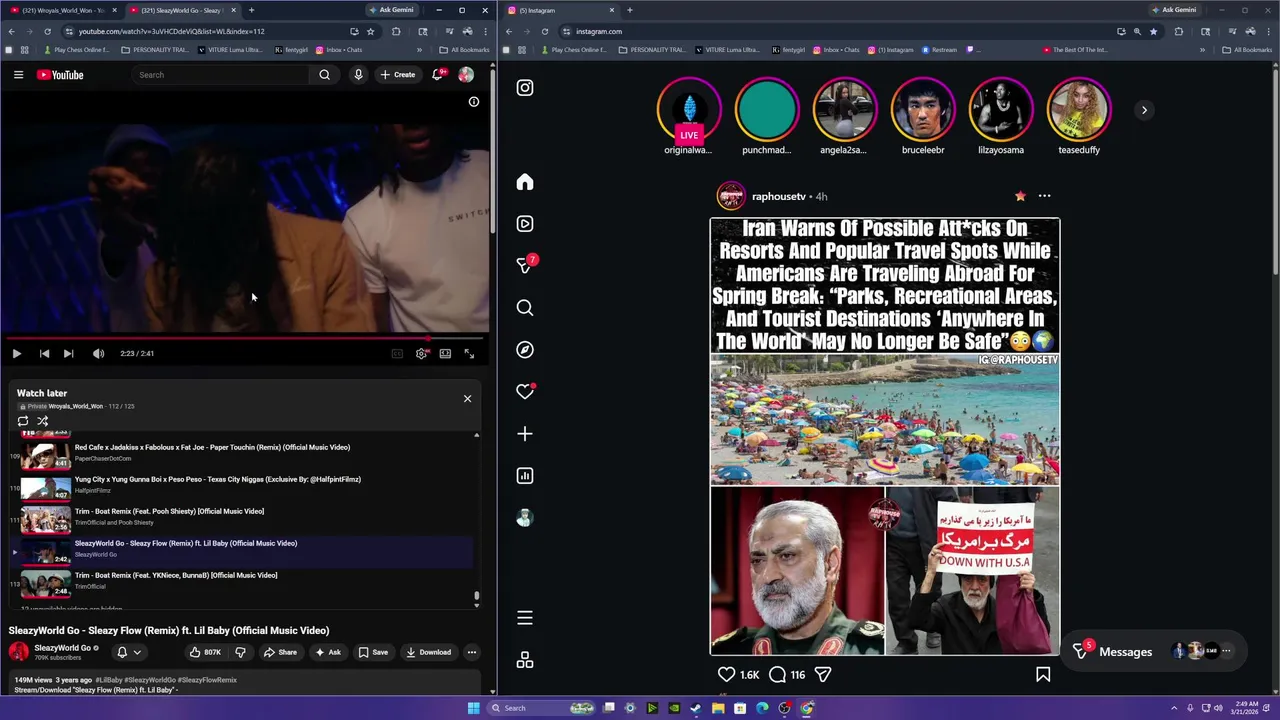The image size is (1280, 720).
Task: Select Yung City Texas City playlist item
Action: click(240, 487)
